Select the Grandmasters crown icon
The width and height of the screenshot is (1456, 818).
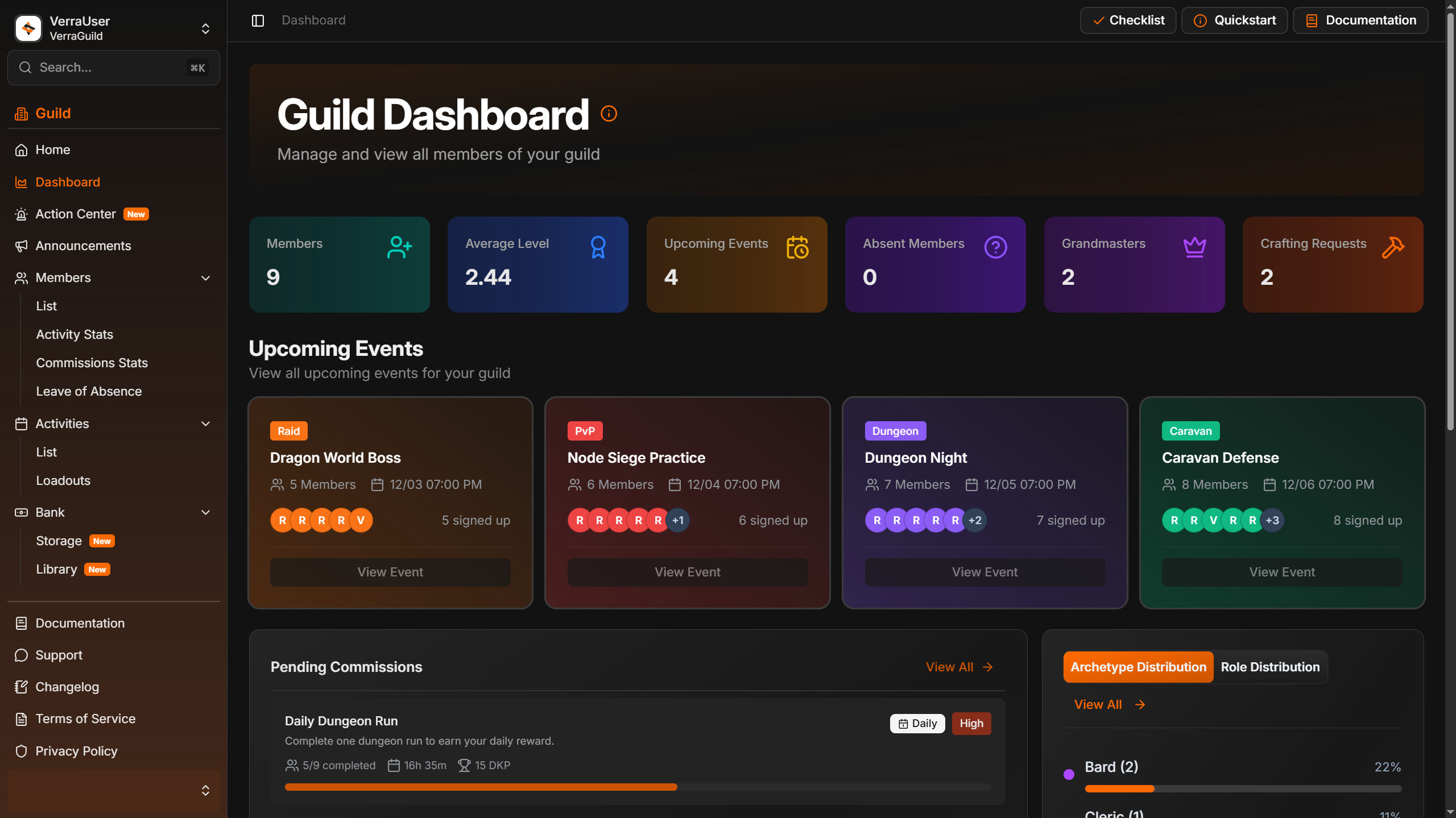1195,247
